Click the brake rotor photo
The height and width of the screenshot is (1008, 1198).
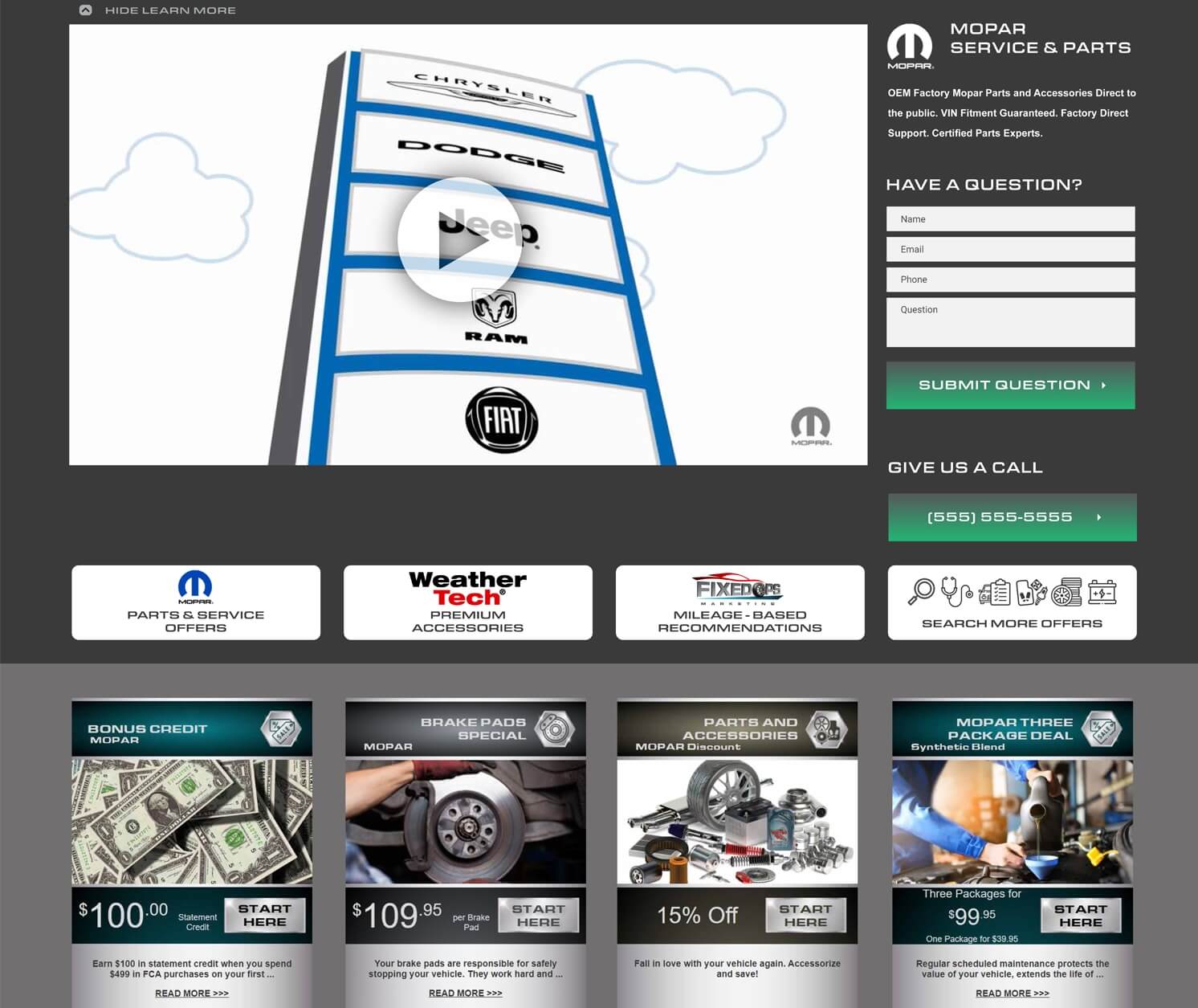point(466,822)
